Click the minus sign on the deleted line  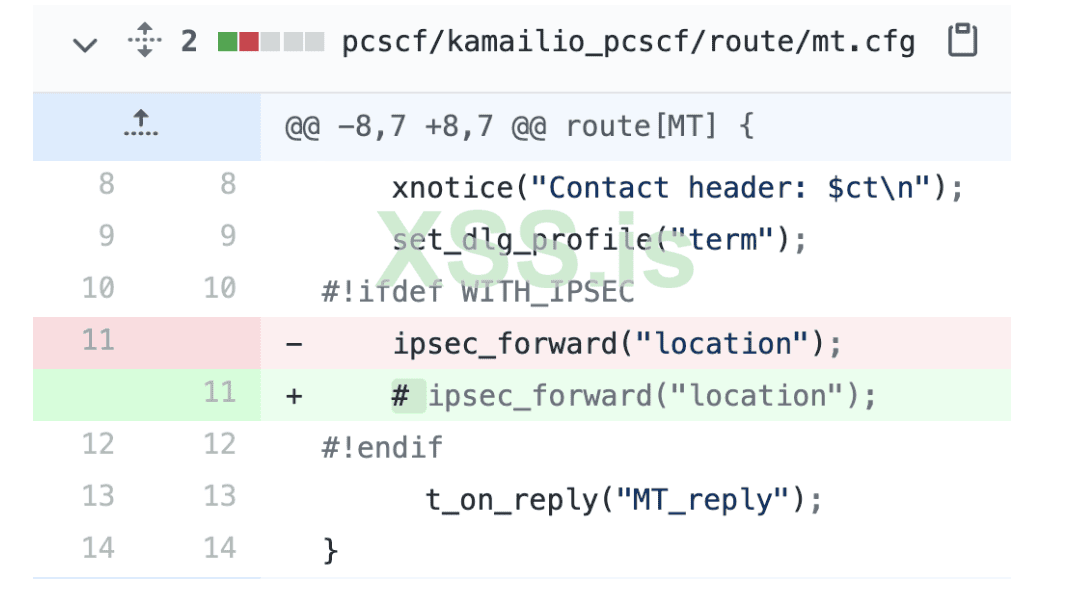(294, 344)
